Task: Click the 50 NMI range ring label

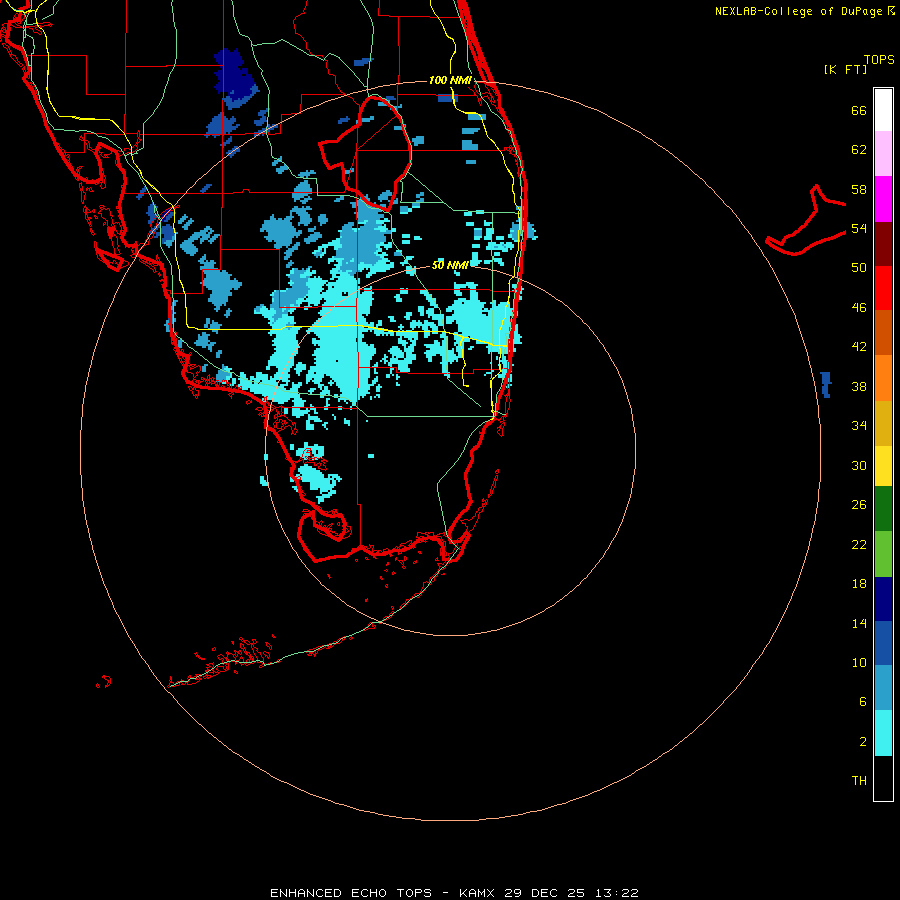Action: [x=450, y=265]
